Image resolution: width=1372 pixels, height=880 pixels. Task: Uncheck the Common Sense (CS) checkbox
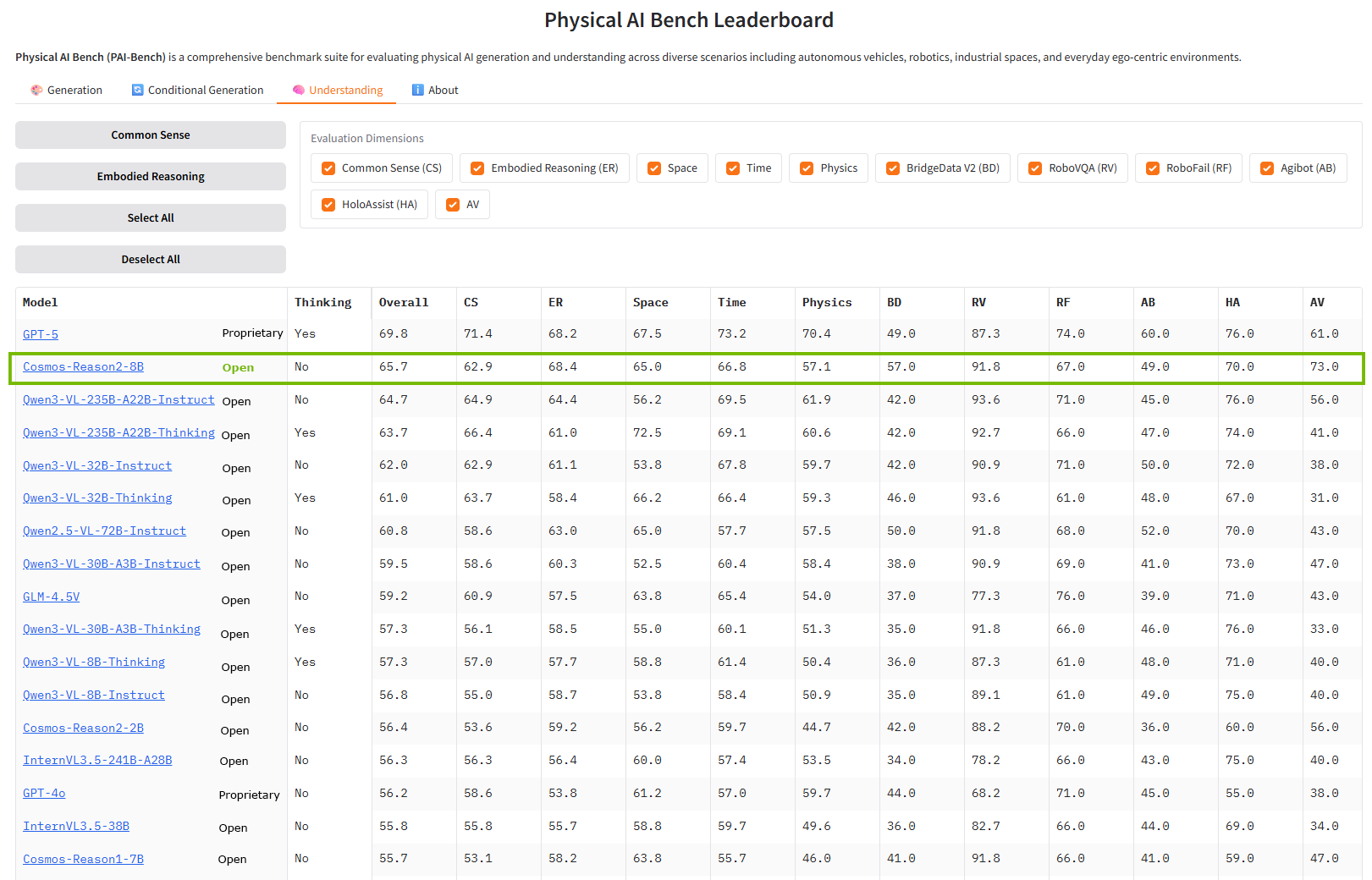click(328, 168)
